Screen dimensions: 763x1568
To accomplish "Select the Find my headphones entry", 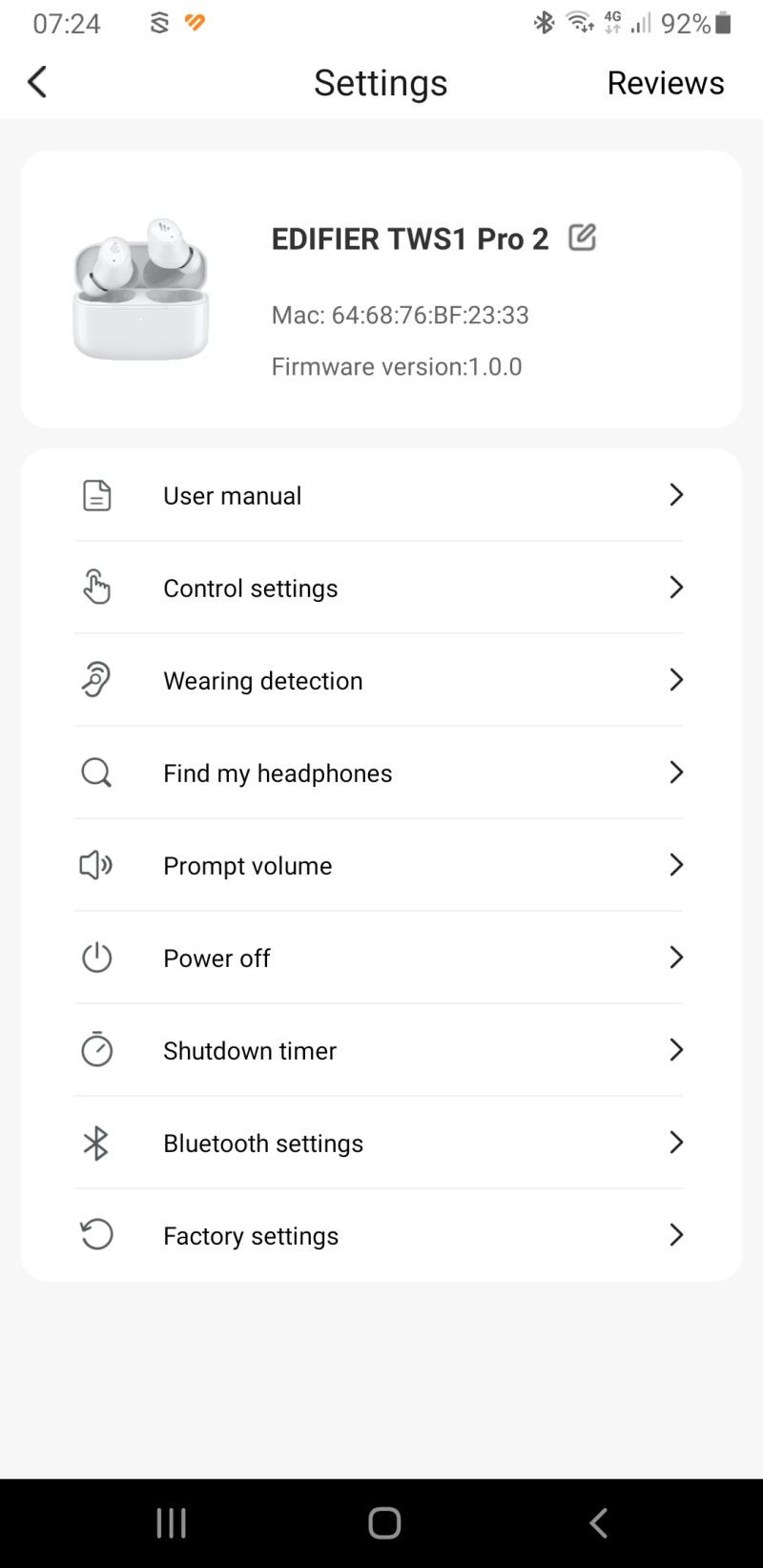I will pos(278,774).
